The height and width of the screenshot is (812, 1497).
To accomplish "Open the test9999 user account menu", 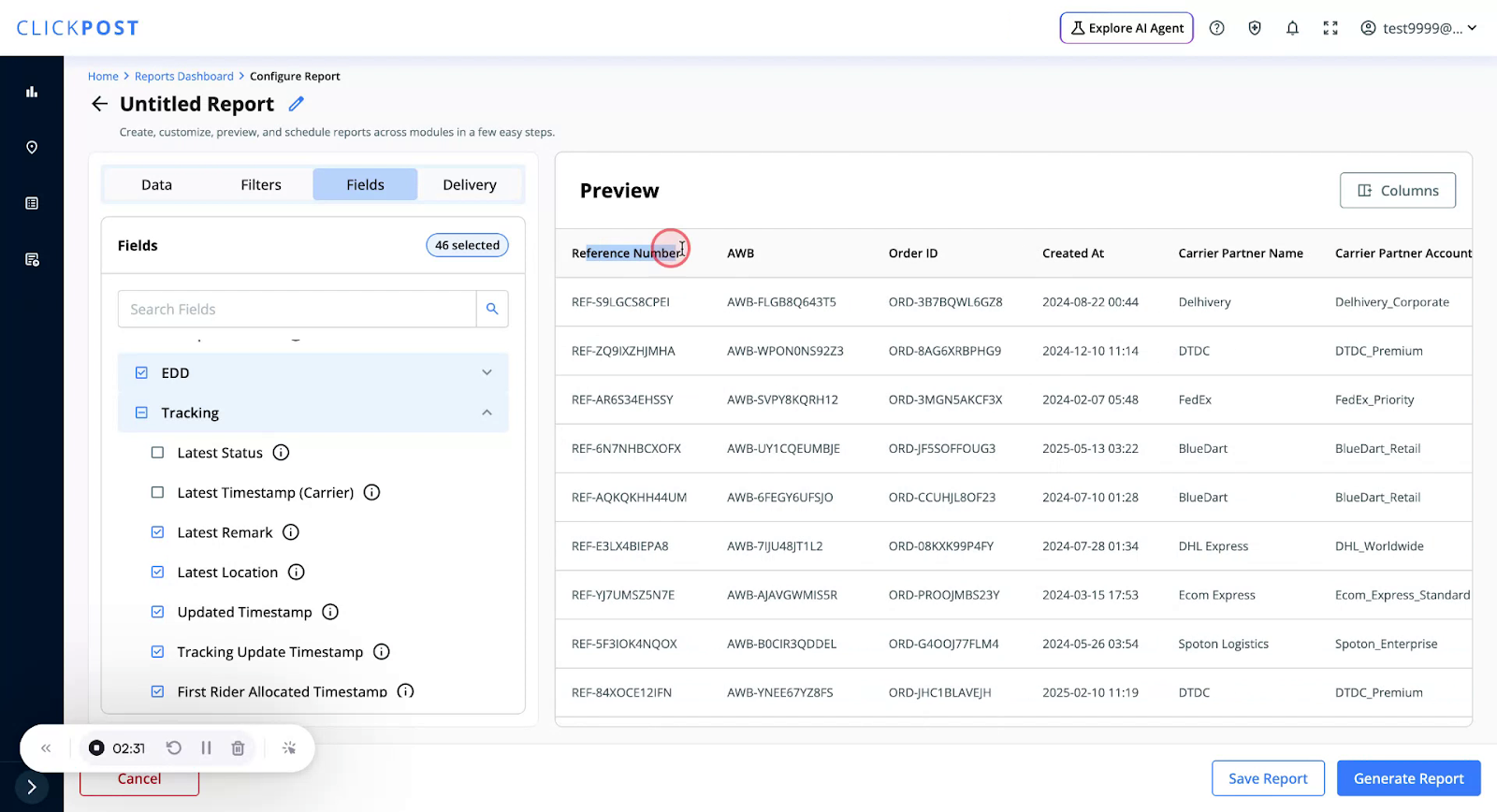I will 1418,28.
